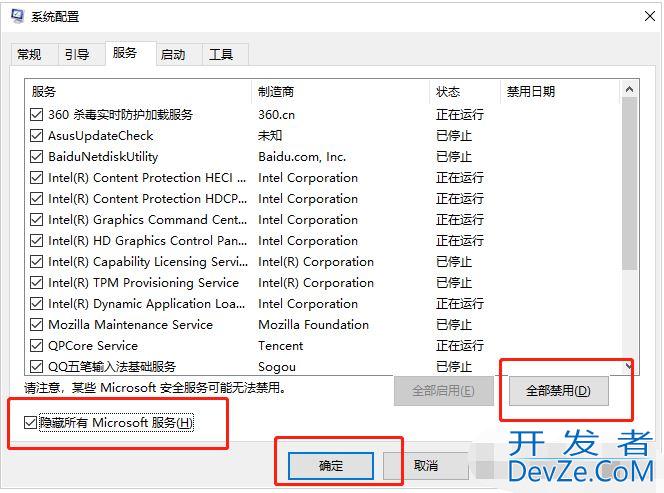The height and width of the screenshot is (493, 664).
Task: Click the services list scrollbar thumb
Action: pyautogui.click(x=629, y=183)
